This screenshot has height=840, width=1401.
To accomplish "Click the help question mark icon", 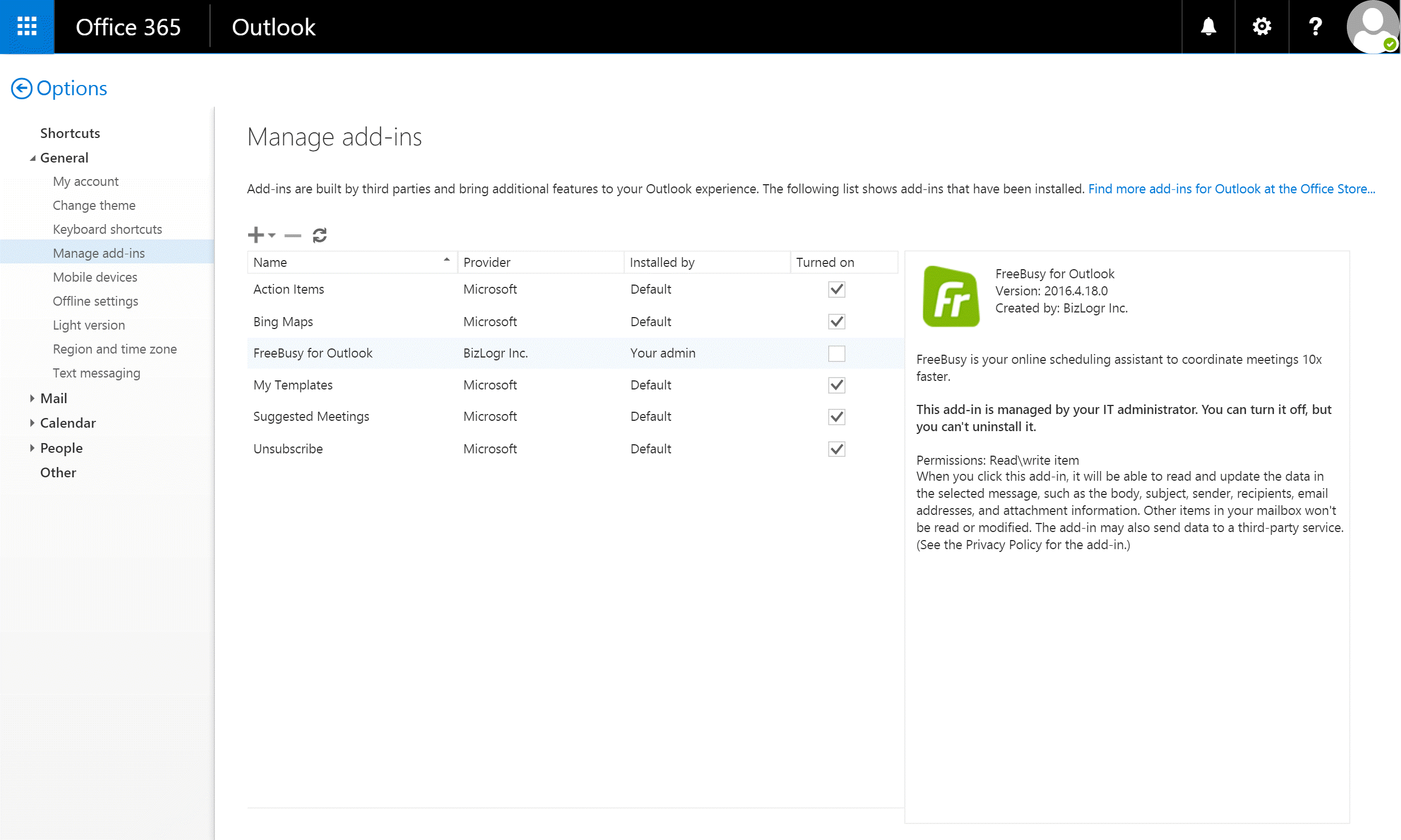I will (1315, 27).
